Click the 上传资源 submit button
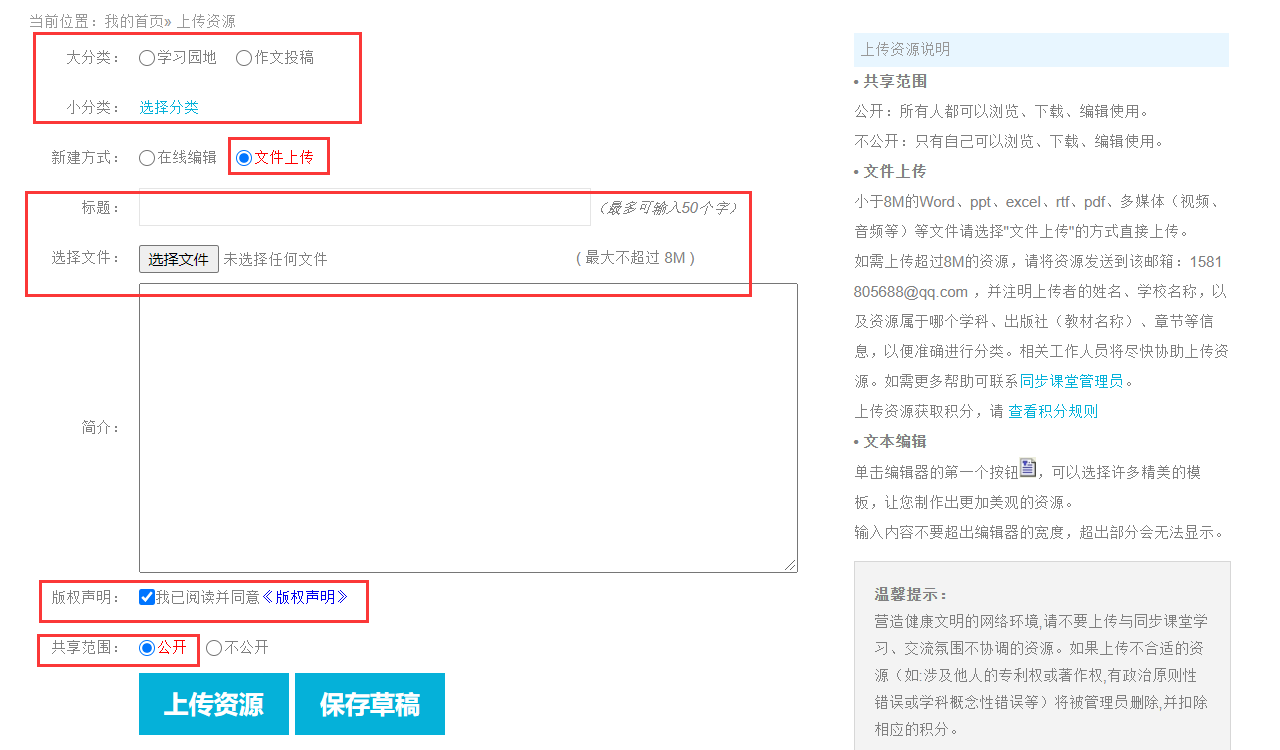 point(214,704)
